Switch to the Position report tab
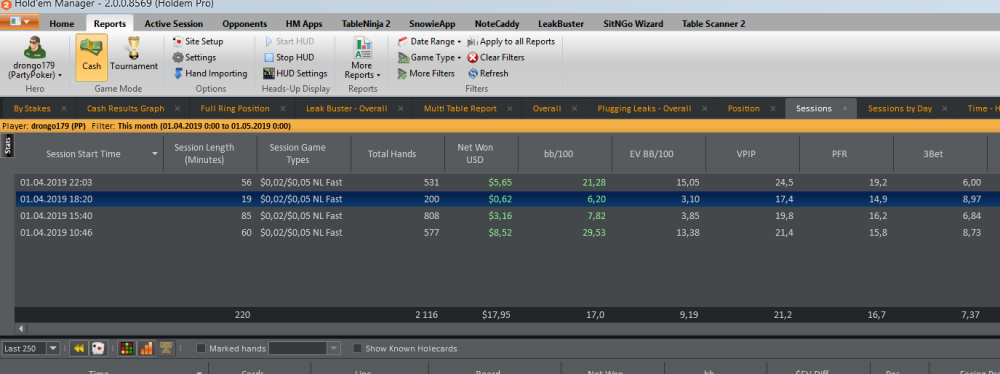 click(744, 108)
